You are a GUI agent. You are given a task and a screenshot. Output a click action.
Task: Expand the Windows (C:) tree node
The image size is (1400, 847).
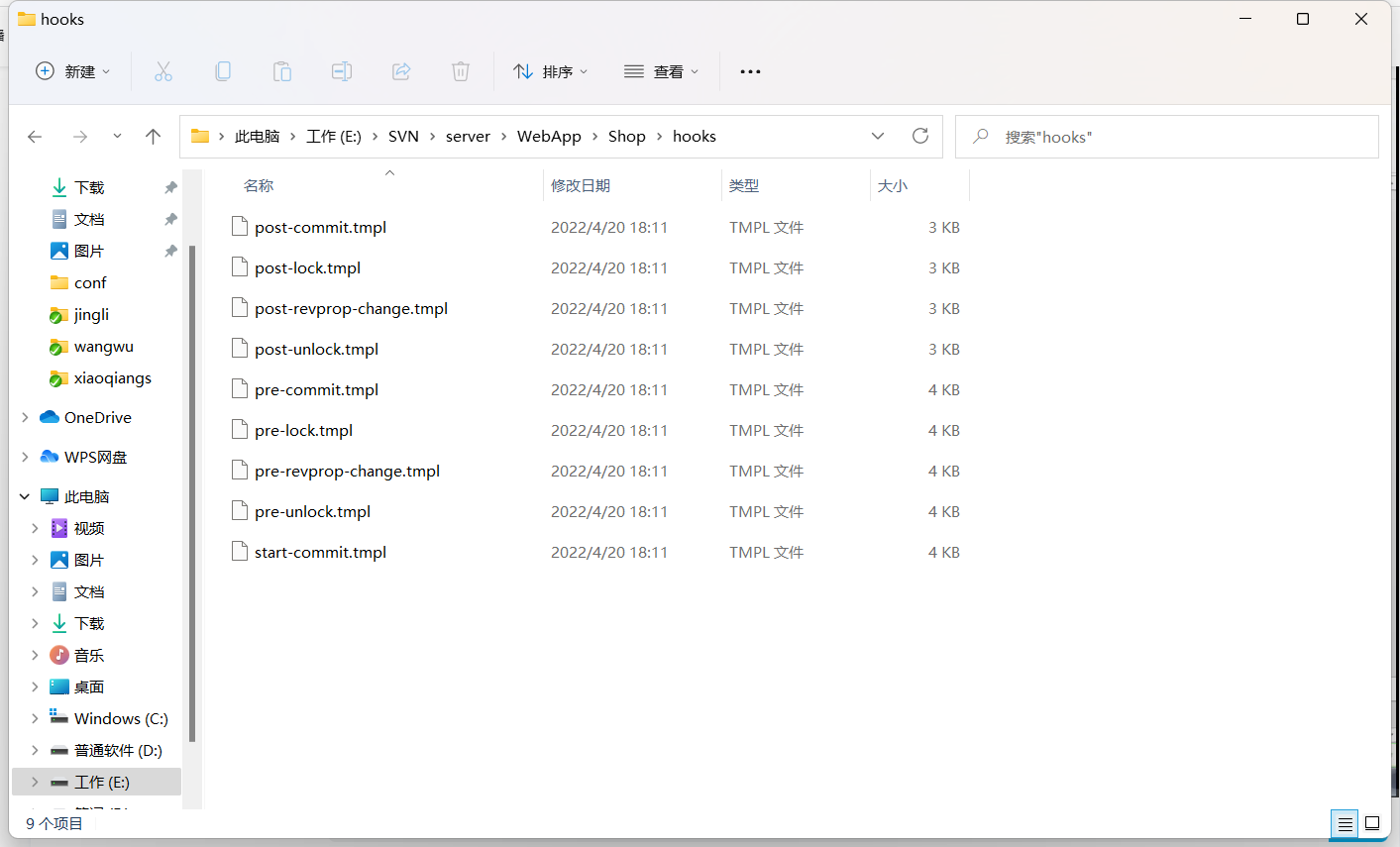point(35,718)
